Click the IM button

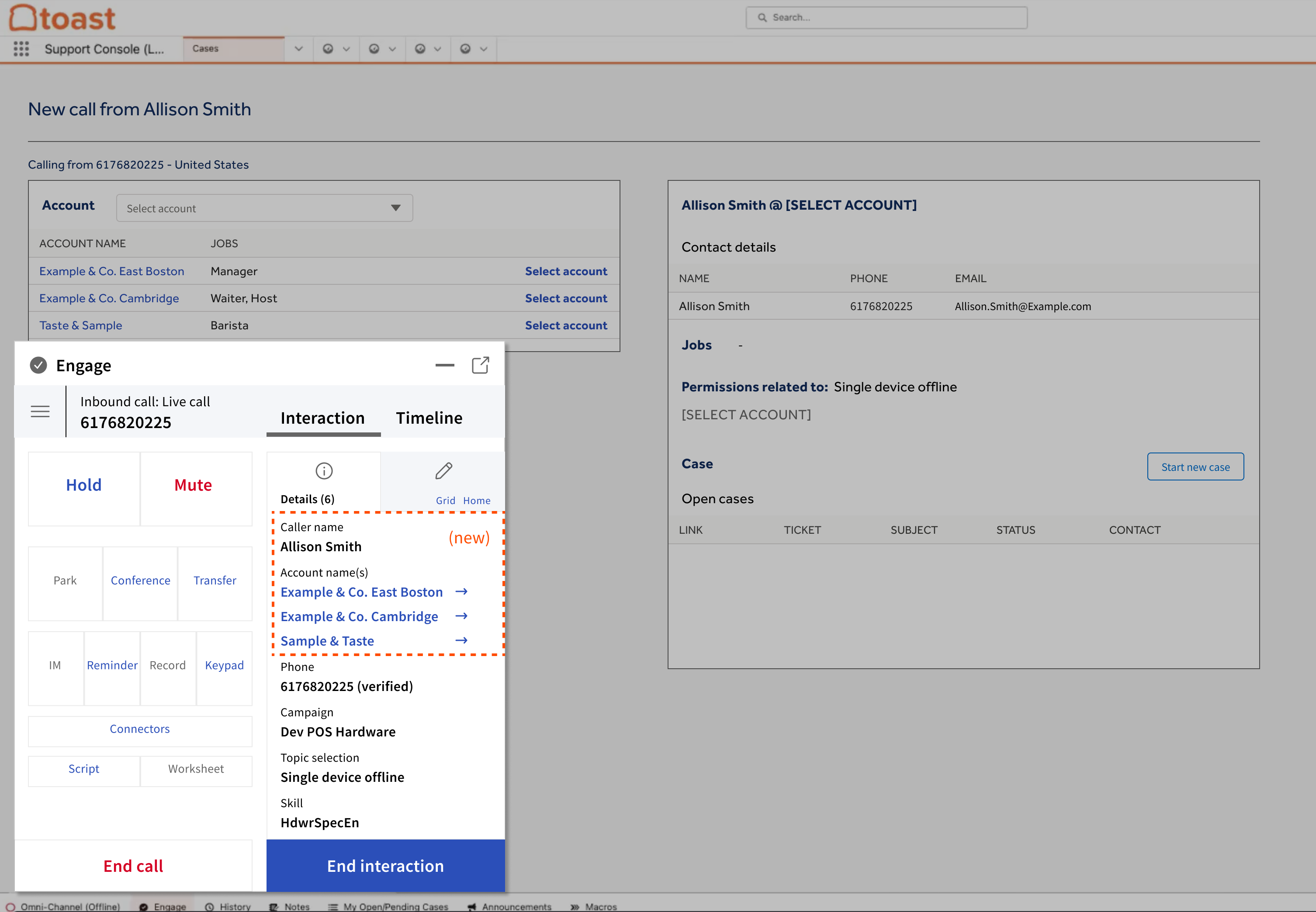click(x=55, y=668)
